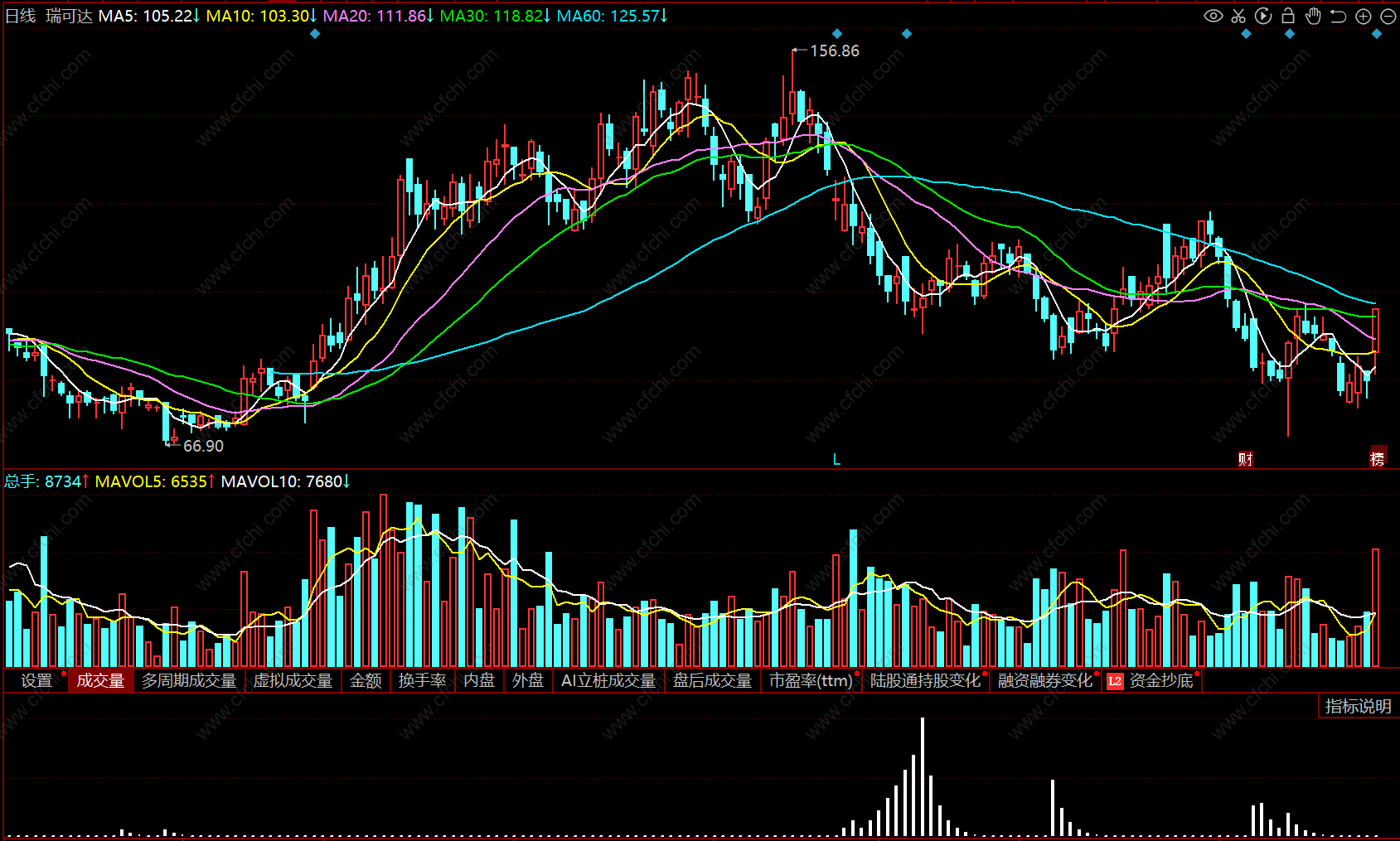Click the MA60: 125.57 label
The height and width of the screenshot is (841, 1400).
click(613, 16)
